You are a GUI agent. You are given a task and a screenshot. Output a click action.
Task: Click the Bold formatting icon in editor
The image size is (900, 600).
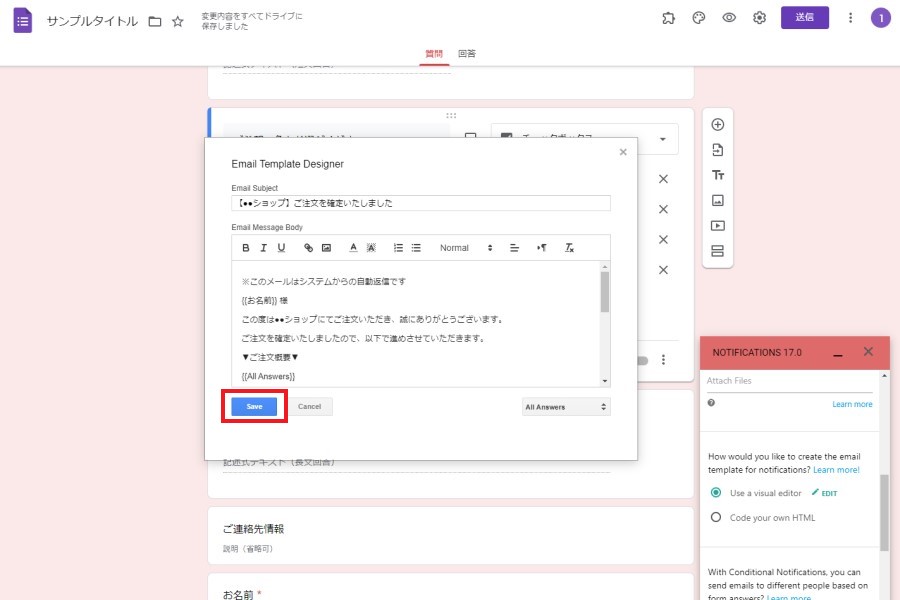click(x=246, y=248)
